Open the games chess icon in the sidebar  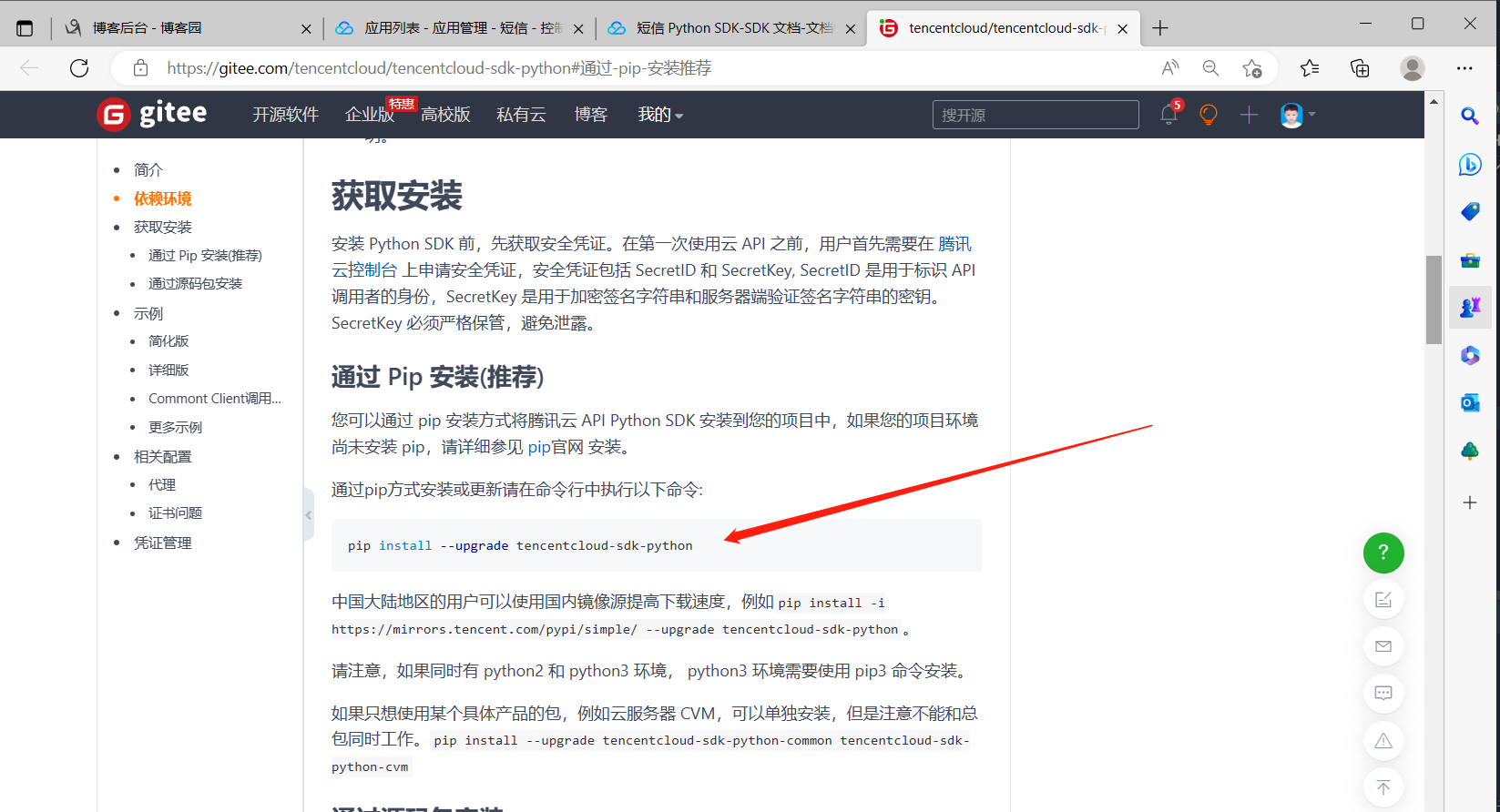(x=1470, y=308)
